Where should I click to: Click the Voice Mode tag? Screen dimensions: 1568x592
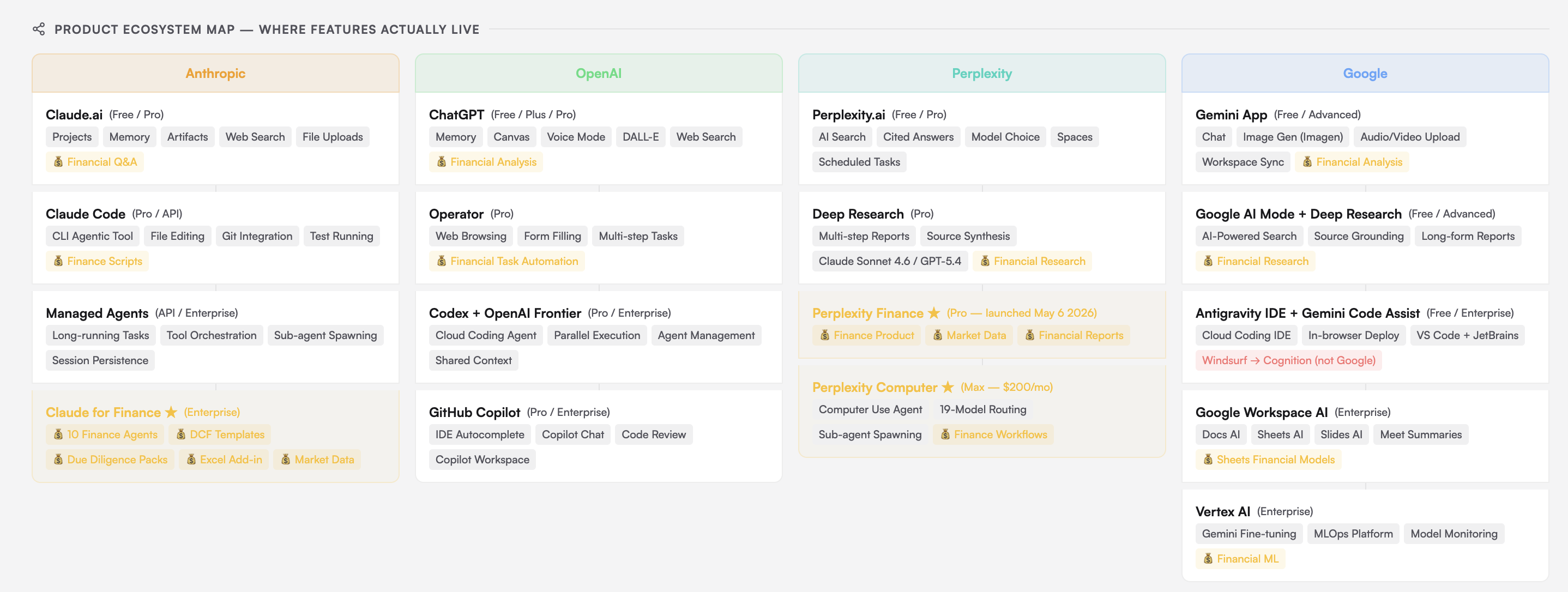pyautogui.click(x=576, y=137)
